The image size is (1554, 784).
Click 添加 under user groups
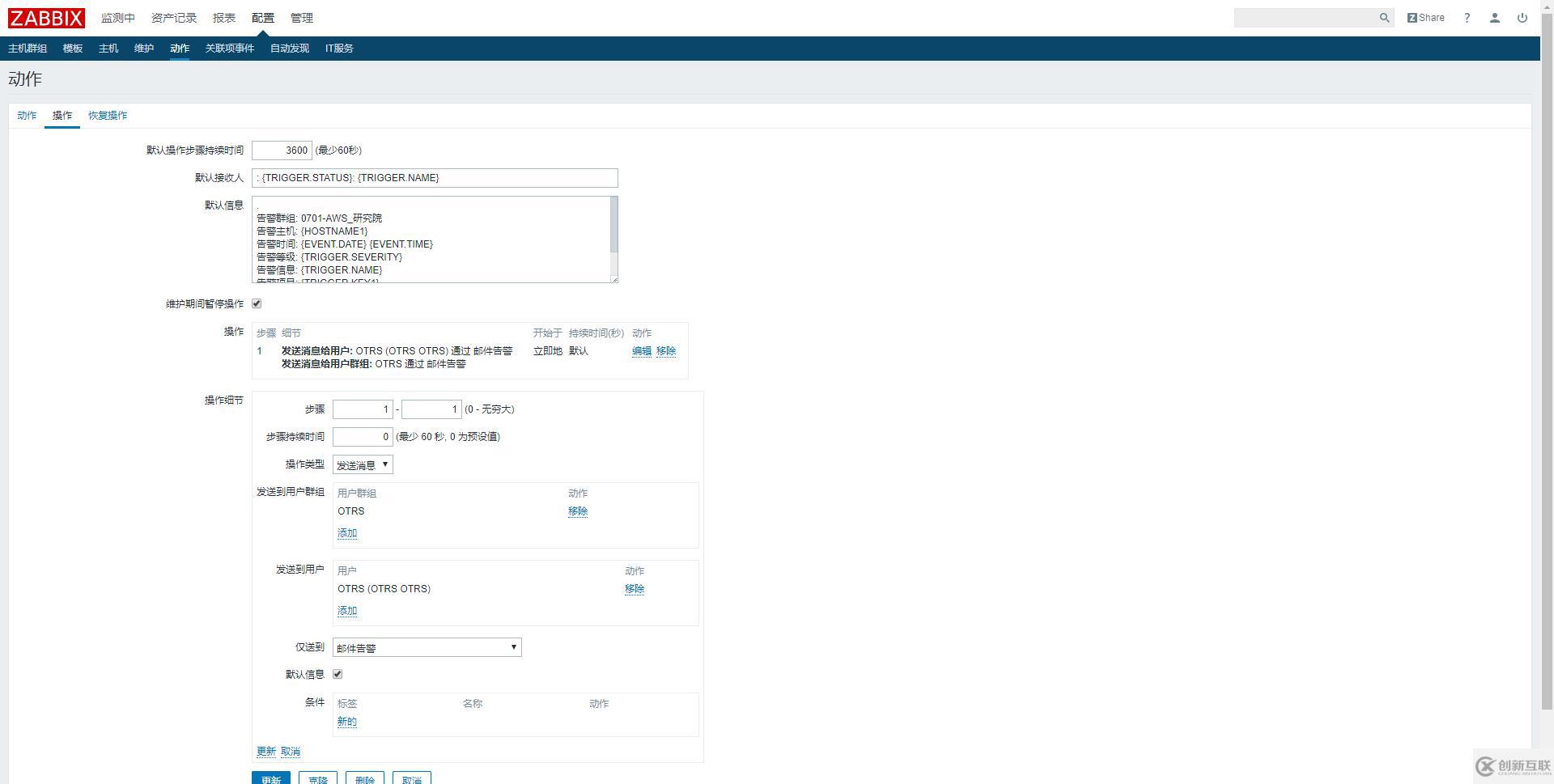347,533
